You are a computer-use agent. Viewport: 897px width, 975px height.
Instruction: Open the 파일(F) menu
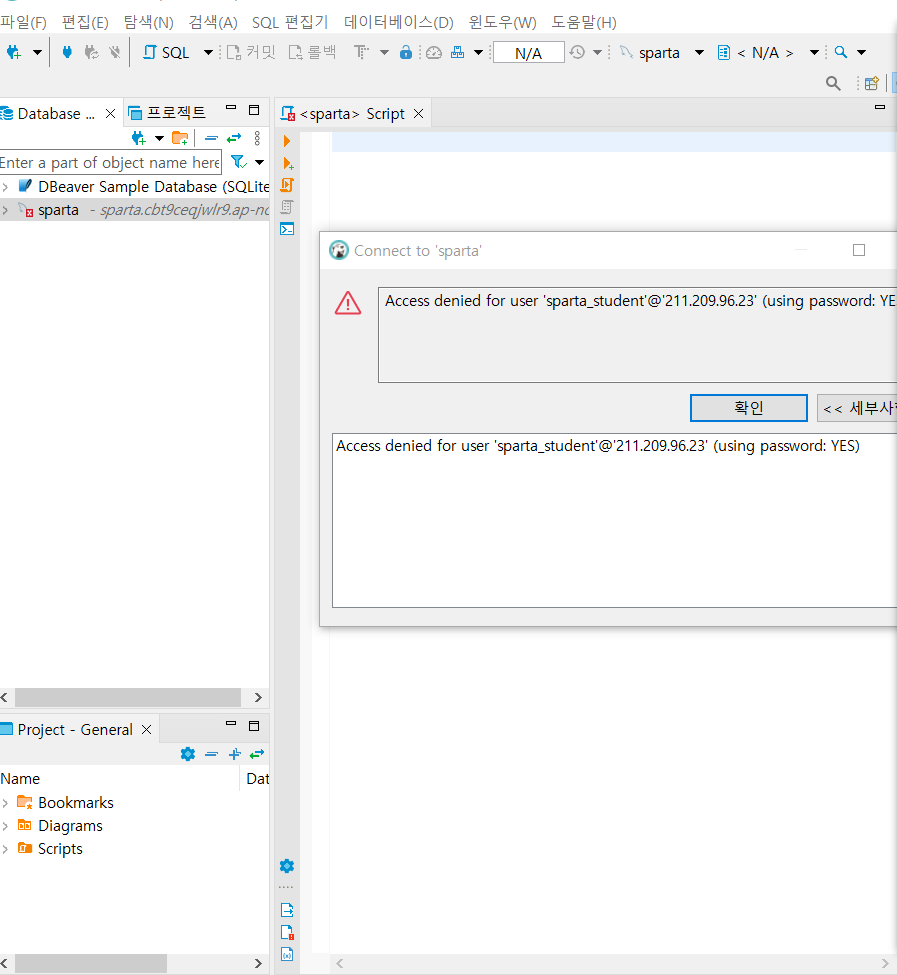point(24,22)
